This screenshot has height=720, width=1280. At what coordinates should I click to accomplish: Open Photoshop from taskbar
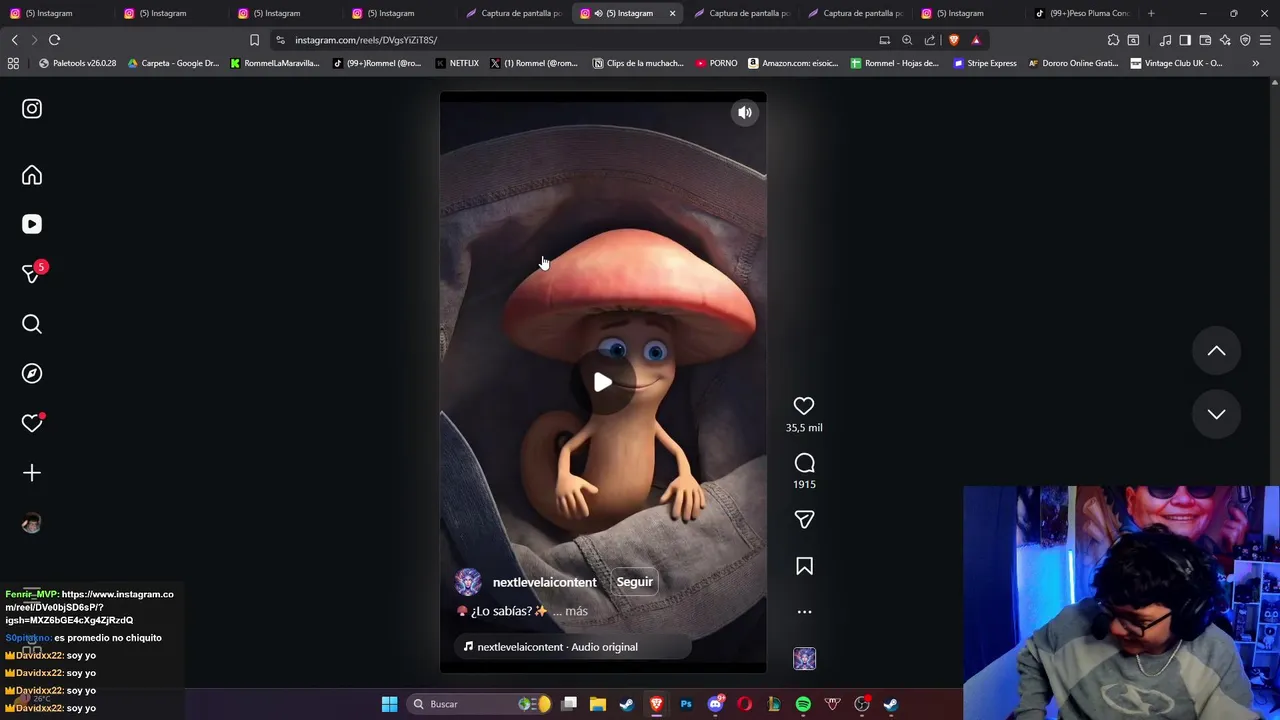pyautogui.click(x=686, y=704)
